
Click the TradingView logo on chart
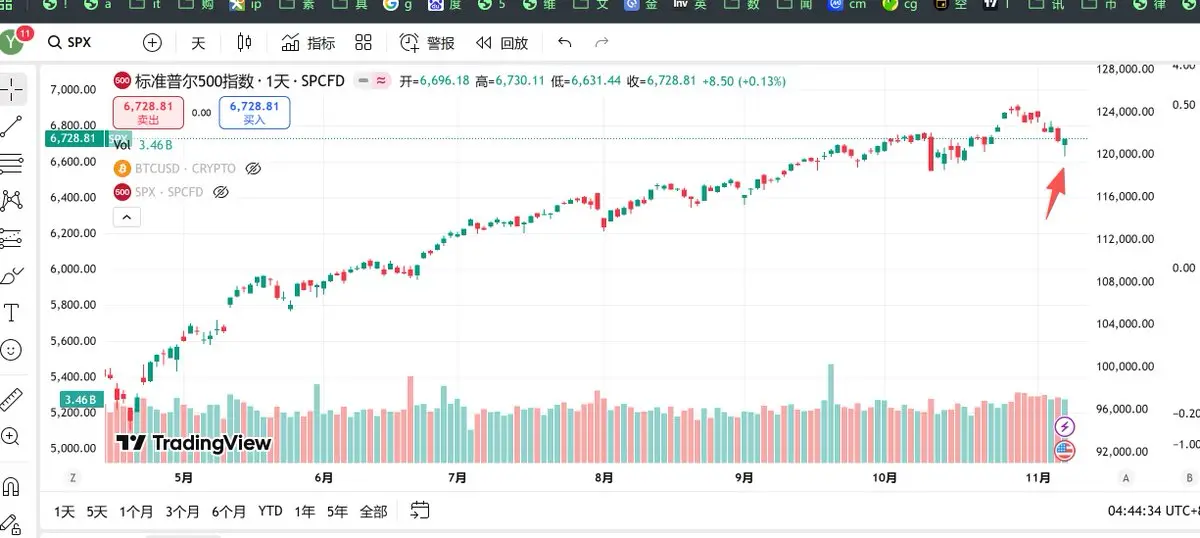click(193, 443)
